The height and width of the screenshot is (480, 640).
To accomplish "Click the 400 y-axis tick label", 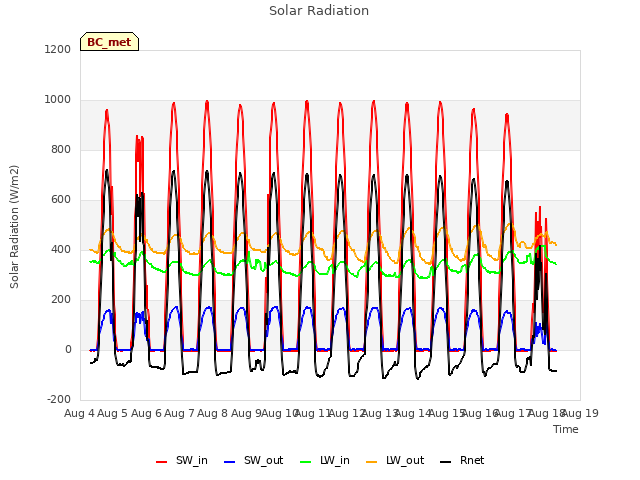I will tap(61, 249).
